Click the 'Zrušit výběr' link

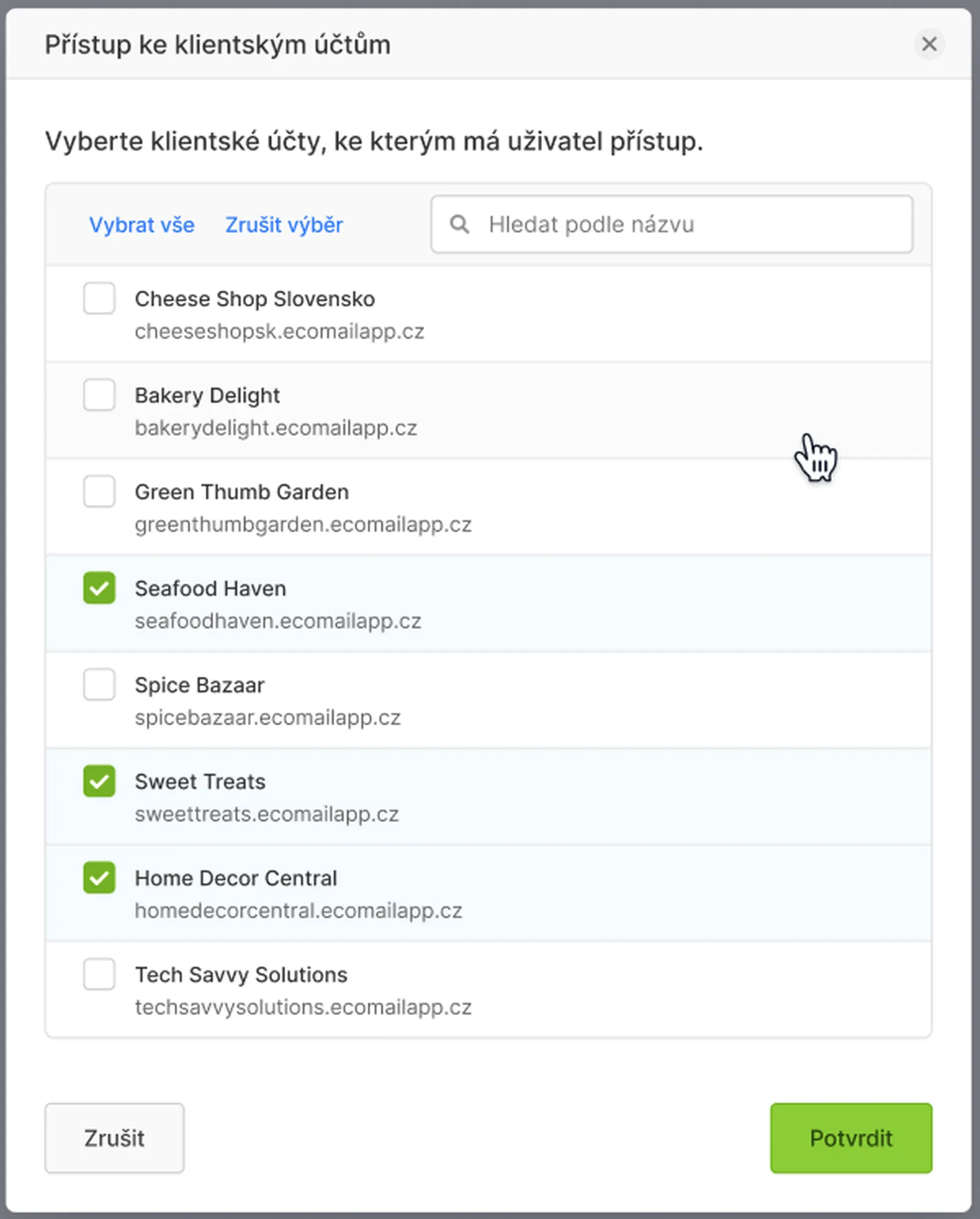click(x=284, y=225)
